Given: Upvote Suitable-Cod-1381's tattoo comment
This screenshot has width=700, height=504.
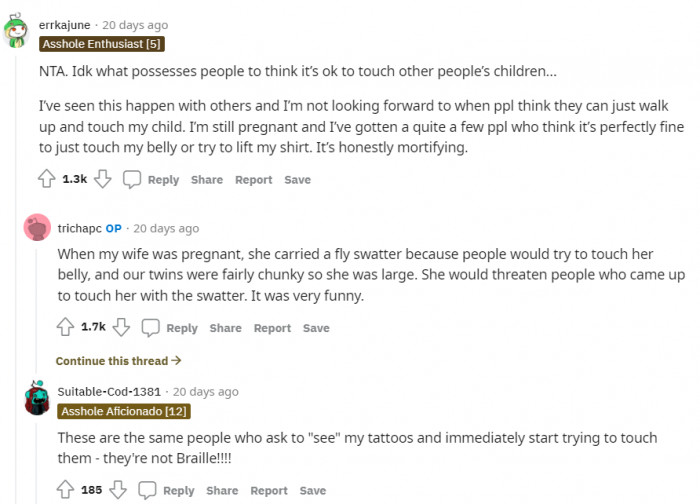Looking at the screenshot, I should click(x=65, y=490).
